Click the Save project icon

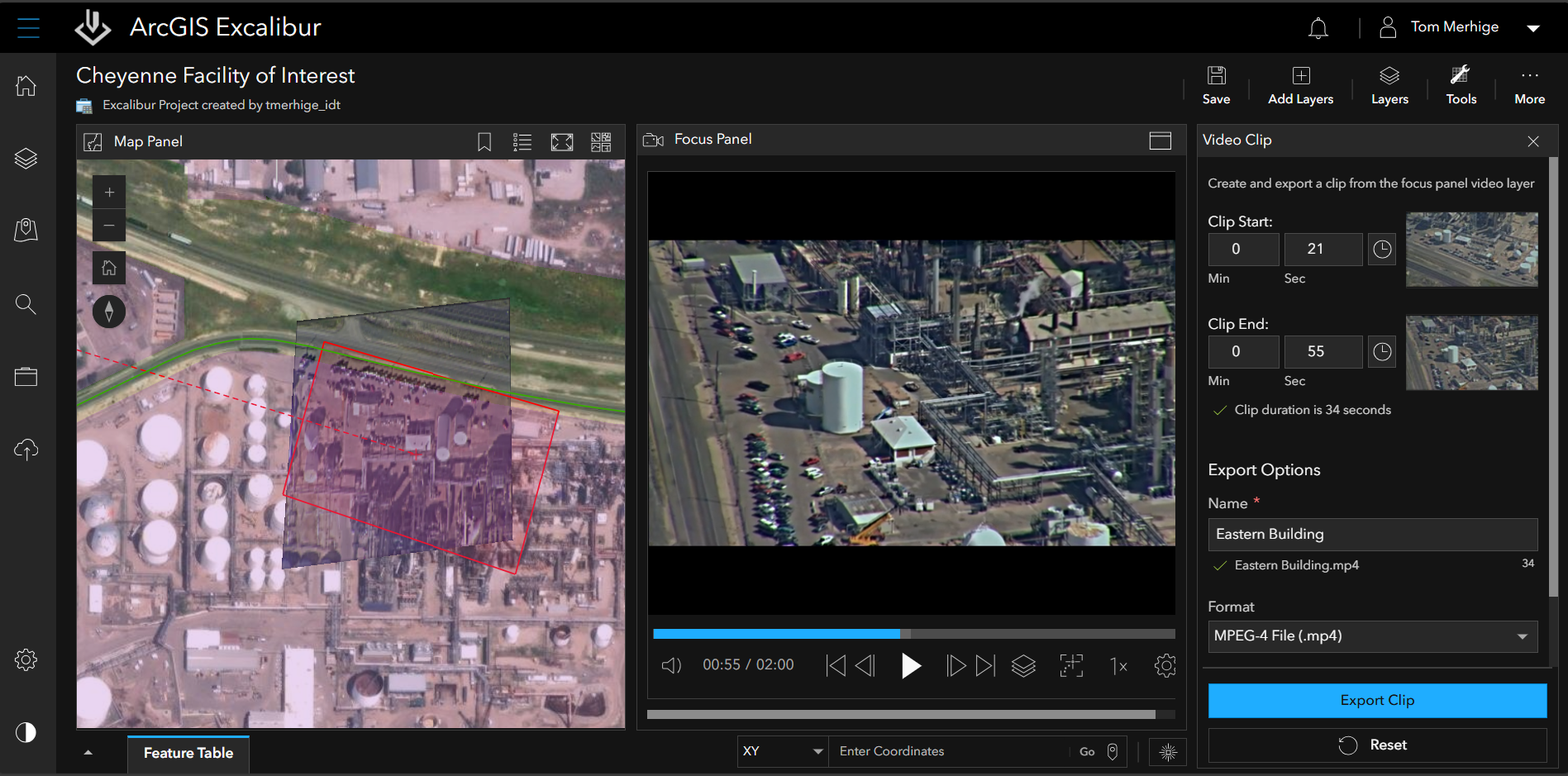[x=1216, y=85]
